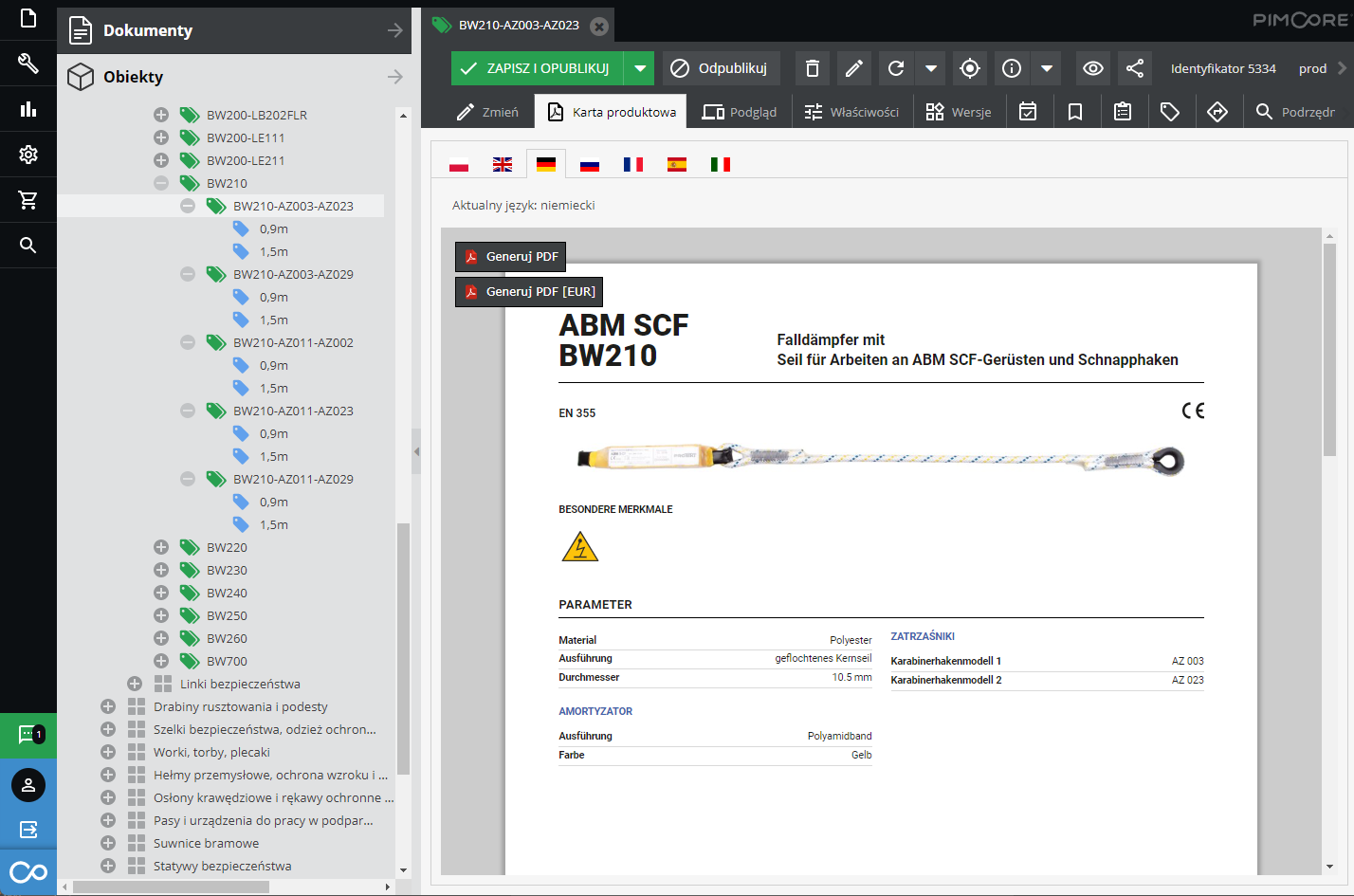Open the notifications chat icon with badge

tap(28, 735)
